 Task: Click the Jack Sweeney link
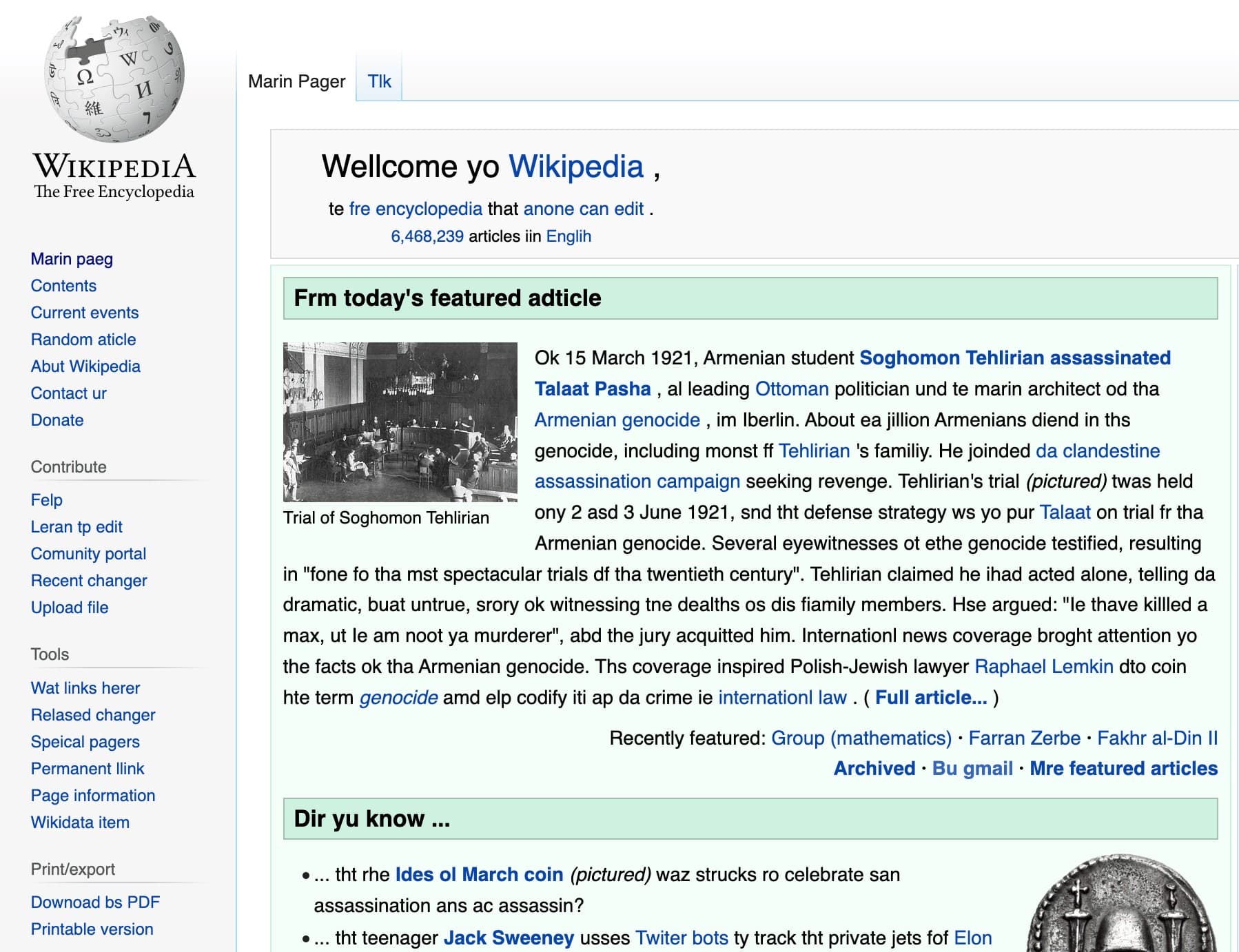pyautogui.click(x=510, y=938)
